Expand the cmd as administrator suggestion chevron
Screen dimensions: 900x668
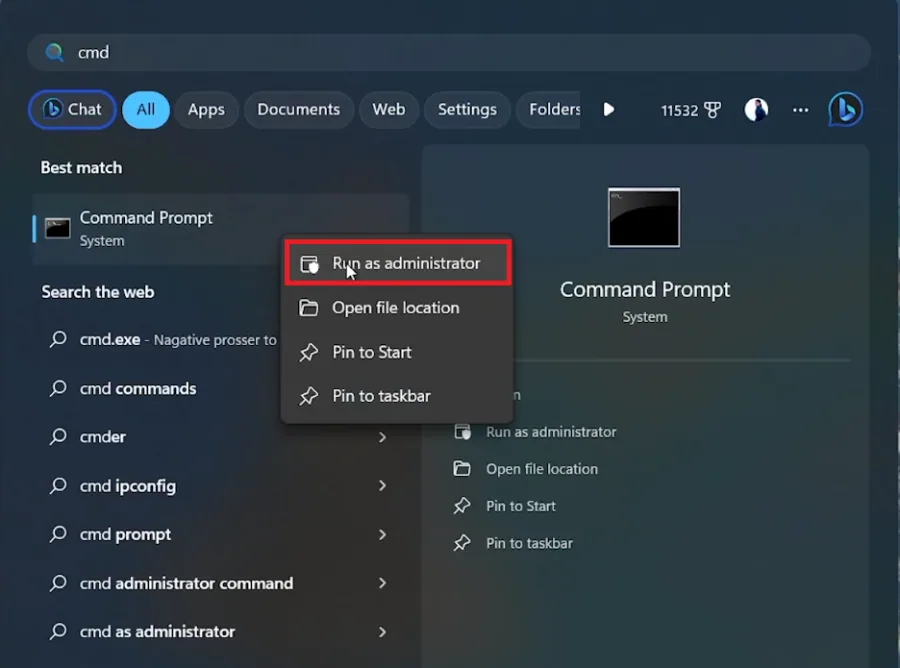[x=382, y=631]
